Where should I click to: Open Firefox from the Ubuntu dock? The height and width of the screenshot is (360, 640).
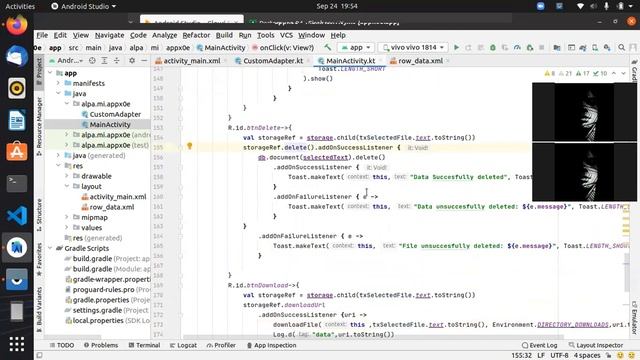[x=17, y=24]
